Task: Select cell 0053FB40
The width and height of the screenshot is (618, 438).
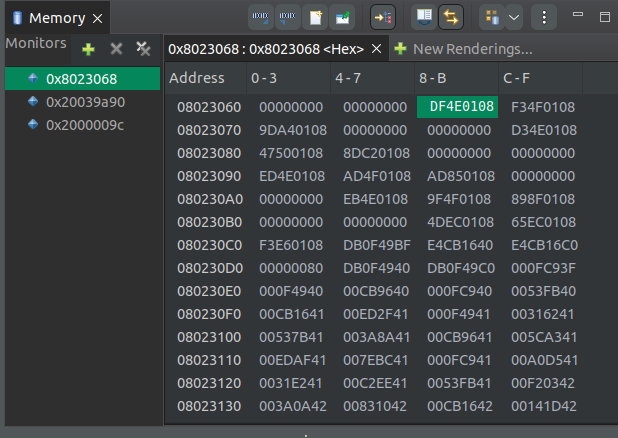Action: [x=544, y=291]
